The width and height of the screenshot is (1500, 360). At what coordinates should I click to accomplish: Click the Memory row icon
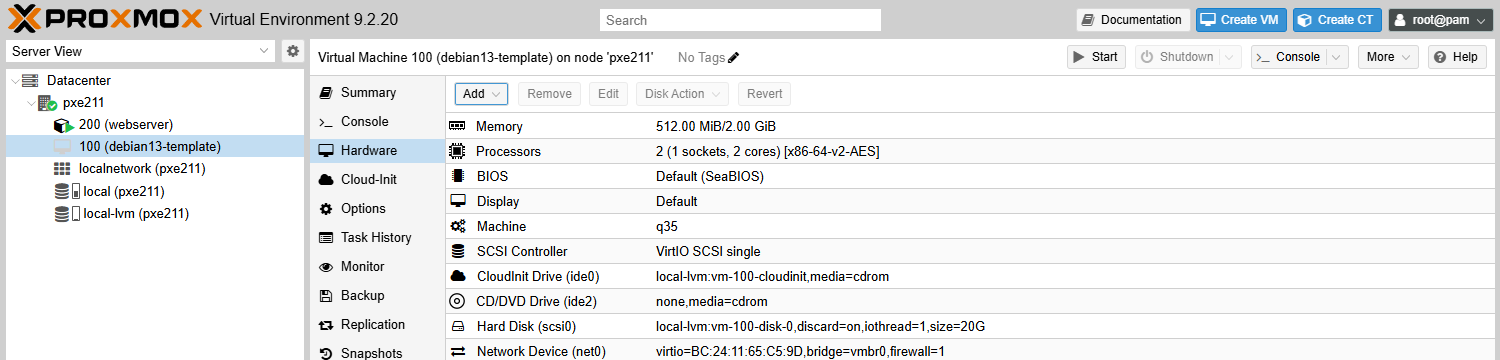[458, 126]
